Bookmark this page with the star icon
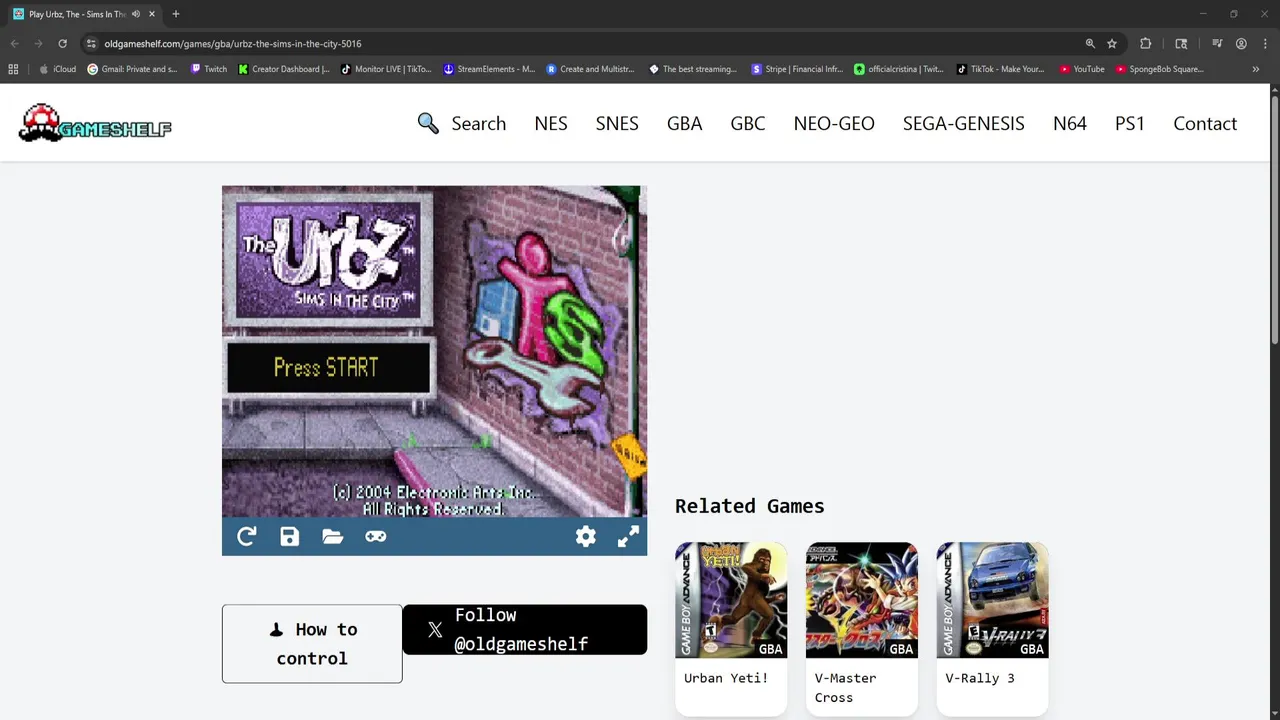Screen dimensions: 1280x720 pos(1112,44)
